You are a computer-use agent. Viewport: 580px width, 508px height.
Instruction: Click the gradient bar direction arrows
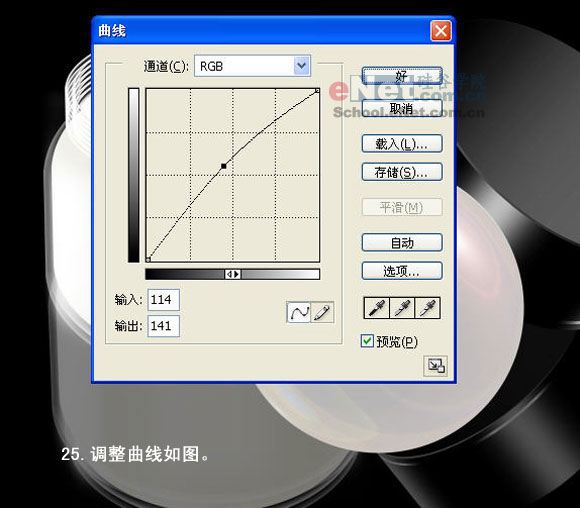(233, 274)
